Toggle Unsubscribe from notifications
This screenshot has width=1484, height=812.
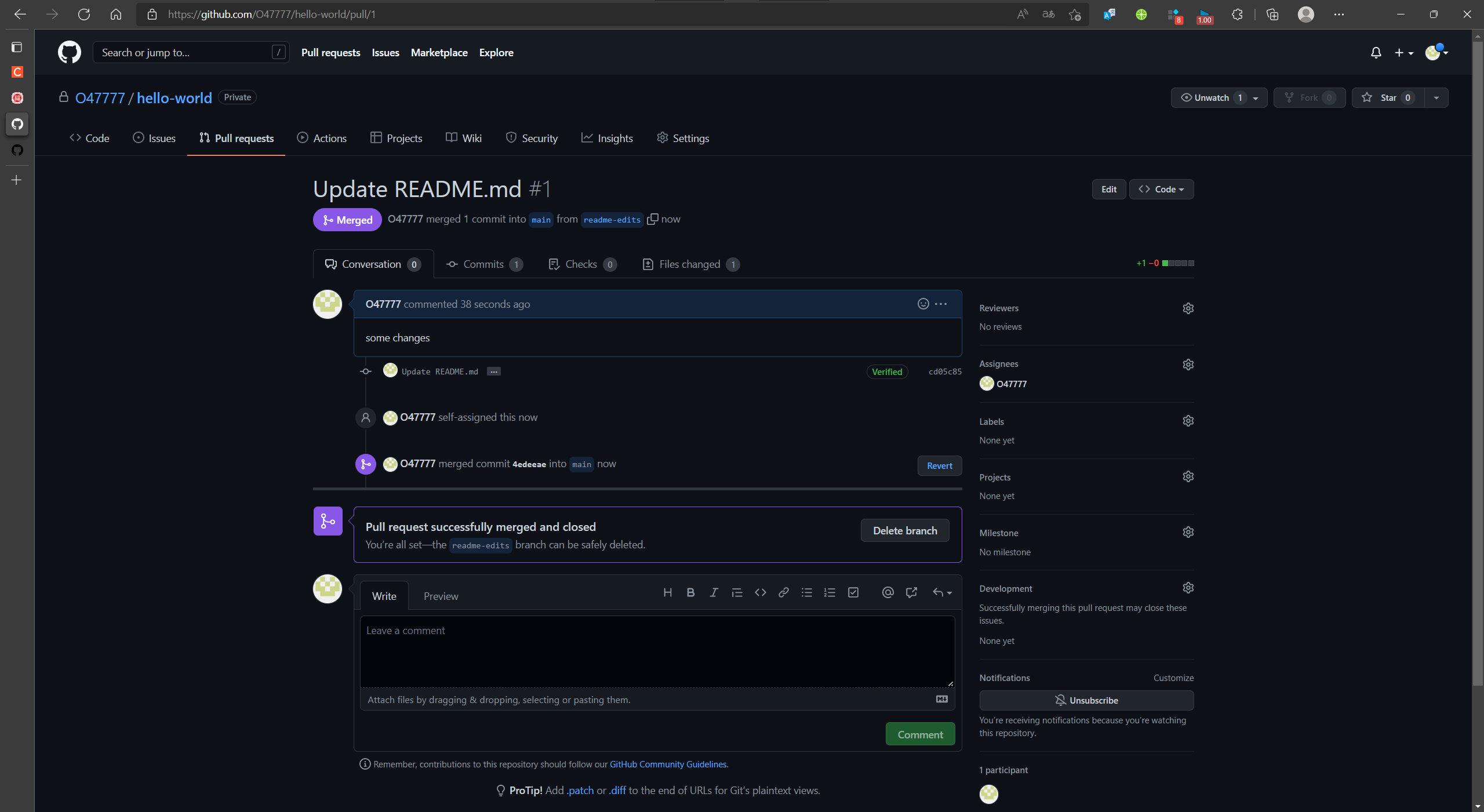click(x=1086, y=700)
